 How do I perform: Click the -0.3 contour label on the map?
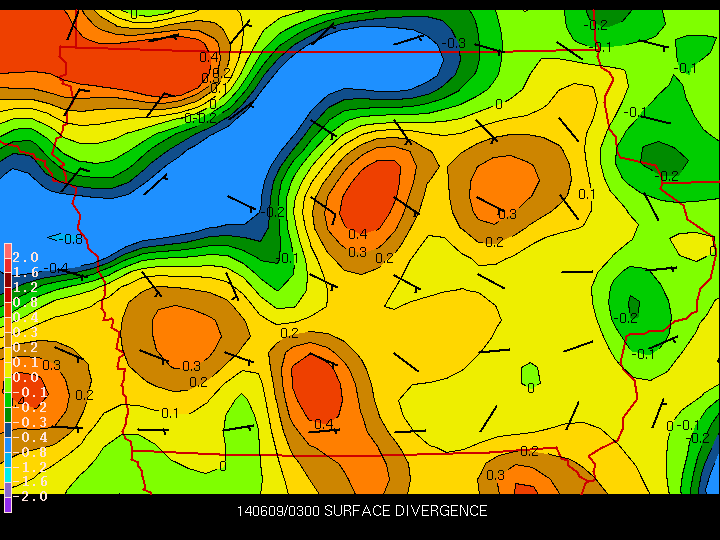[454, 43]
